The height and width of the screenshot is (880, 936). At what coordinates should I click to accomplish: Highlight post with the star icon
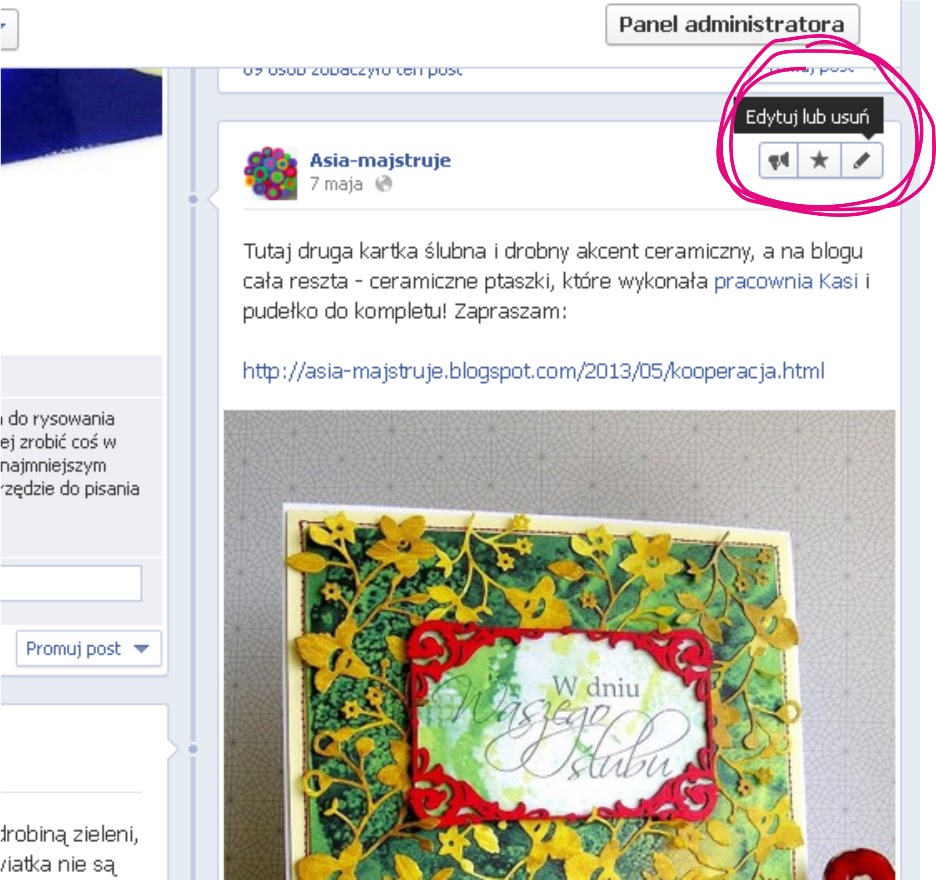tap(820, 160)
